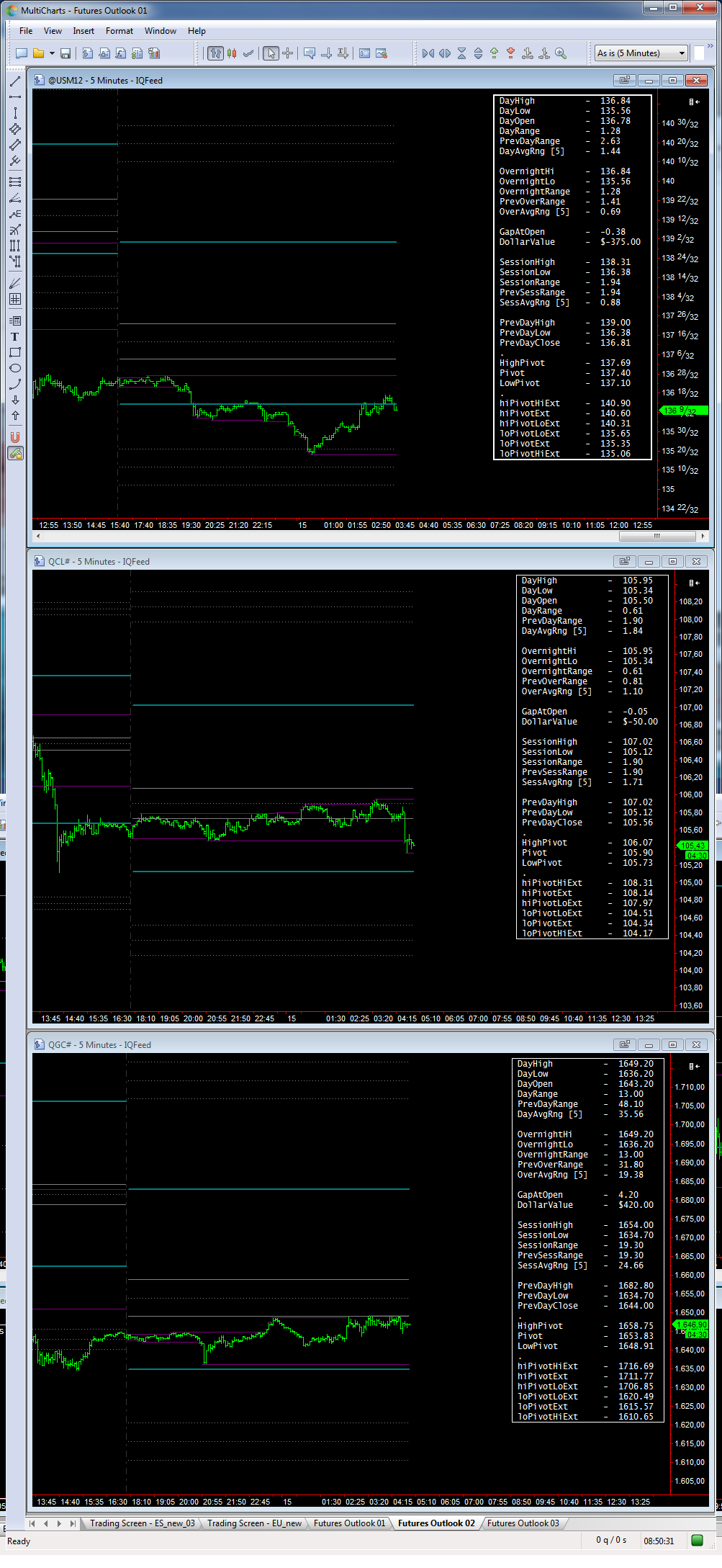This screenshot has width=722, height=1568.
Task: Select the Arc drawing tool
Action: click(14, 384)
